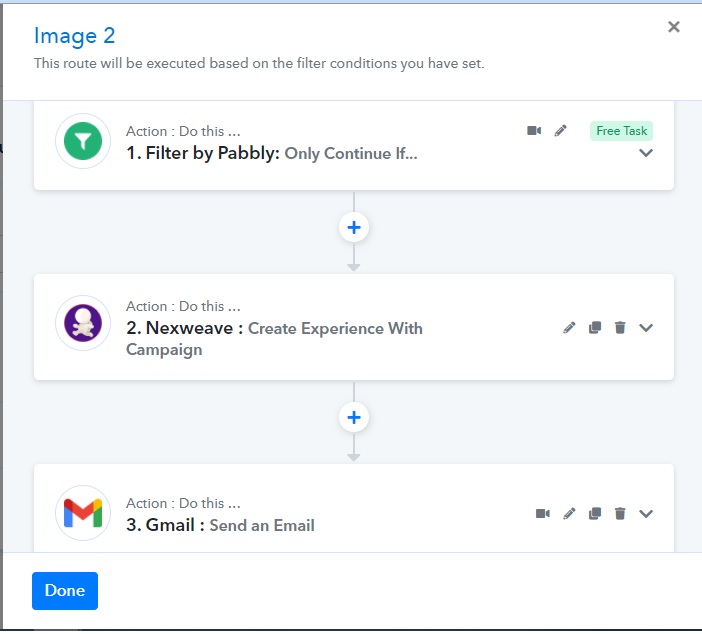
Task: Delete the Gmail Send an Email step
Action: 620,514
